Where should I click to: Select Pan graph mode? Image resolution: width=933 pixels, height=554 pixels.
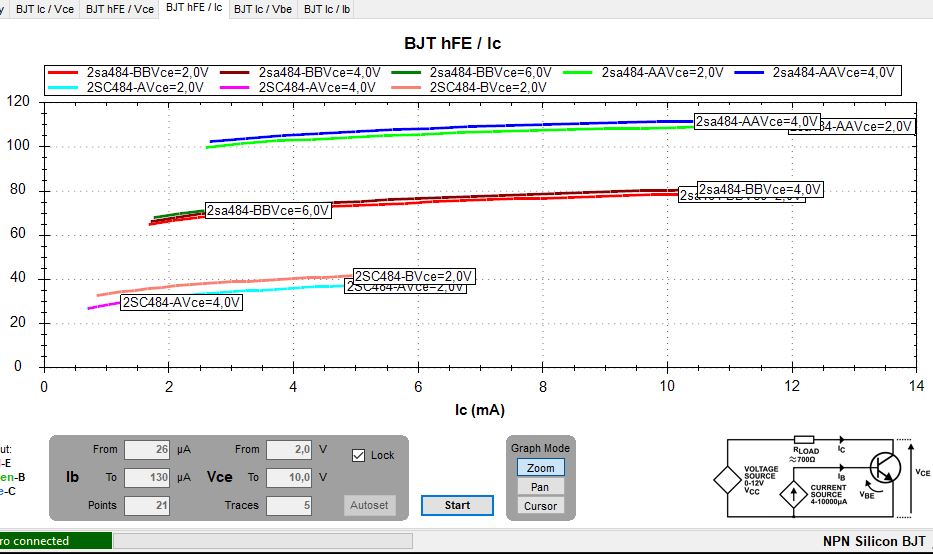pyautogui.click(x=540, y=487)
